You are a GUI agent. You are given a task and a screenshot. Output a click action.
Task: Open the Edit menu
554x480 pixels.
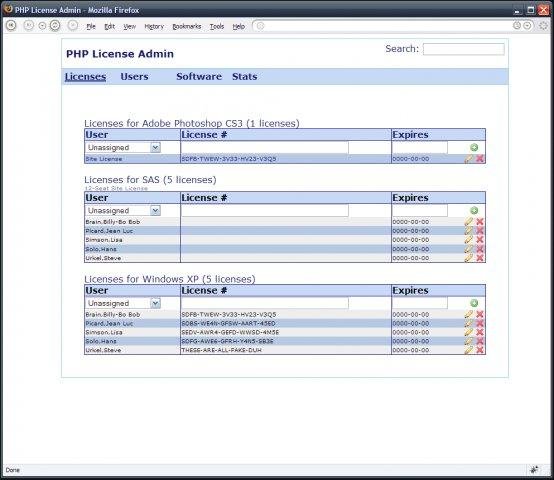(110, 26)
